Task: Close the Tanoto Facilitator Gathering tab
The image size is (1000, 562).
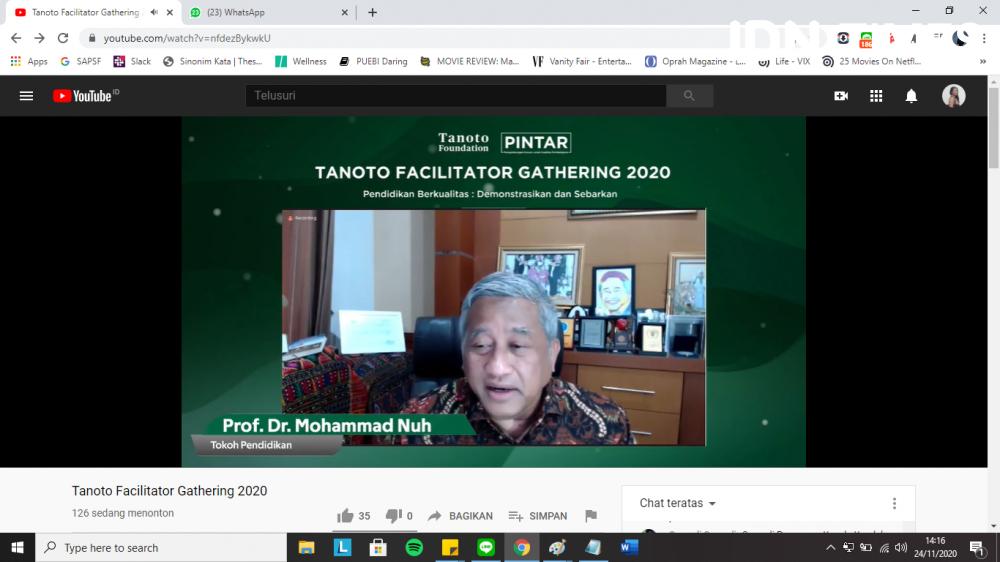Action: point(170,12)
